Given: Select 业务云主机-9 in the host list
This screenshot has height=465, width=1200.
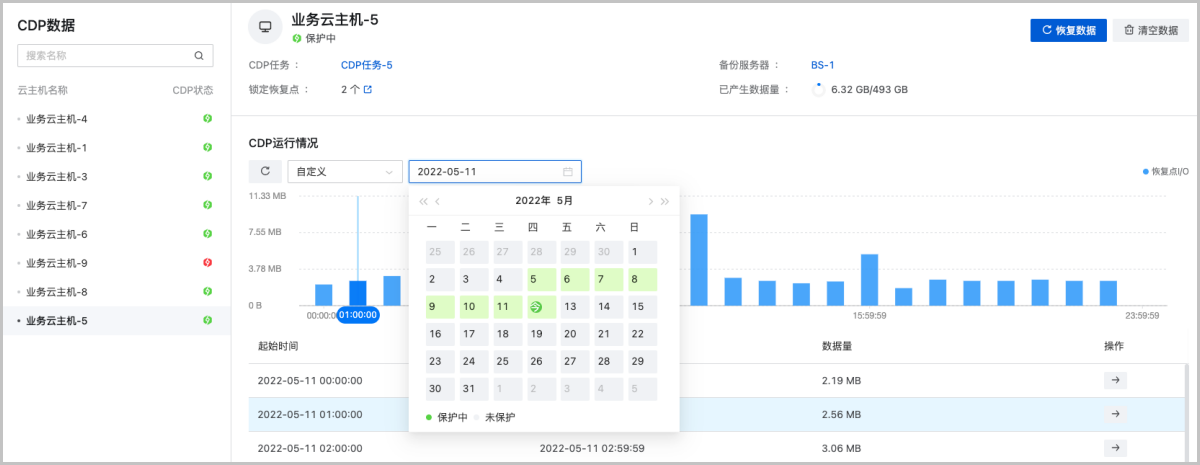Looking at the screenshot, I should tap(57, 263).
